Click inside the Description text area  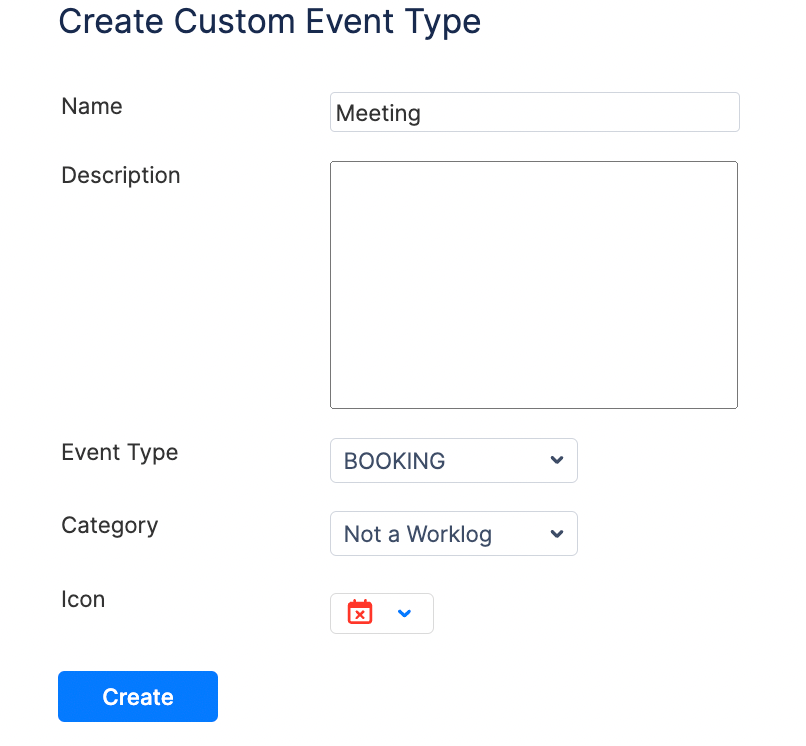point(534,285)
